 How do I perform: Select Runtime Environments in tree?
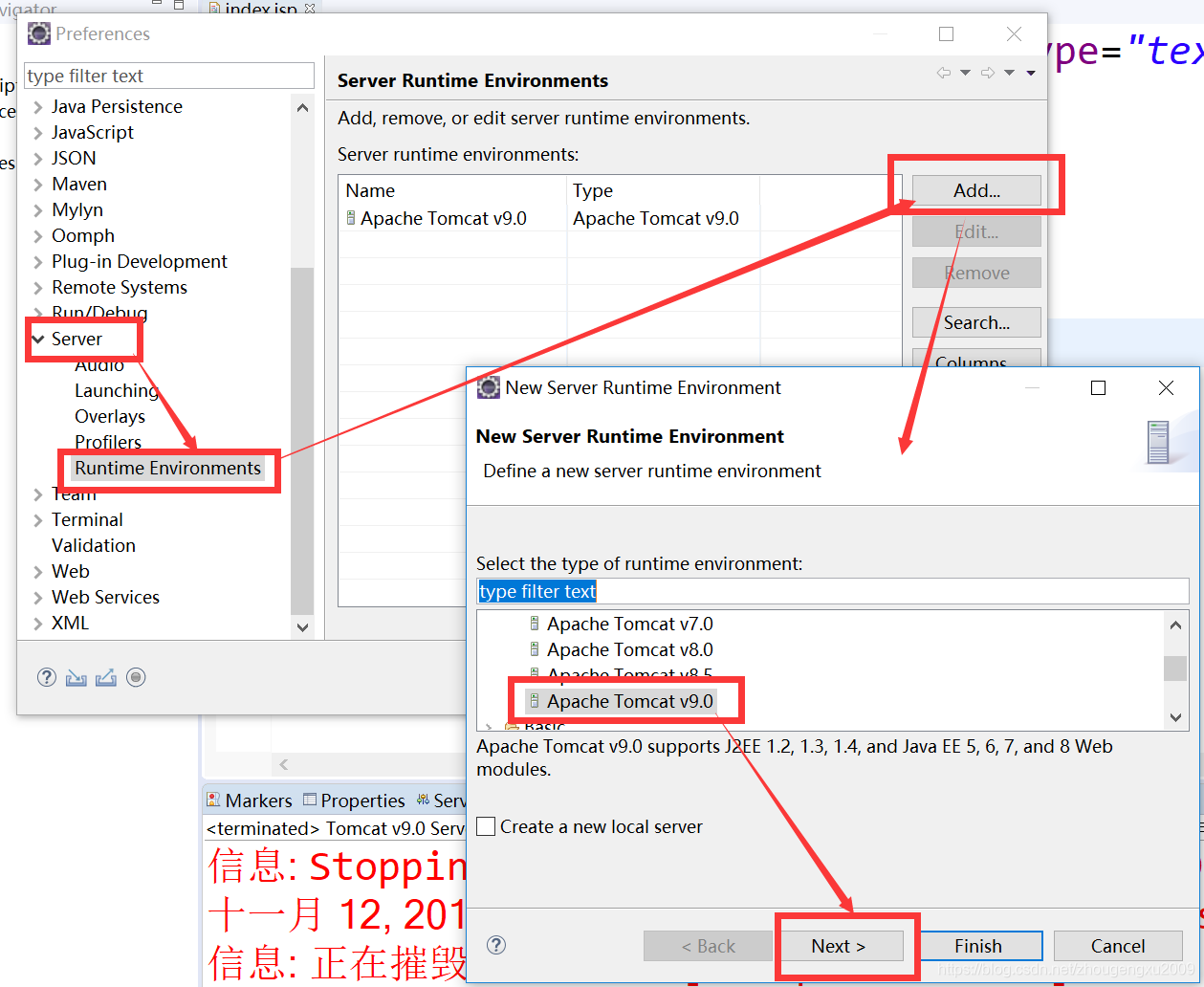[x=168, y=468]
